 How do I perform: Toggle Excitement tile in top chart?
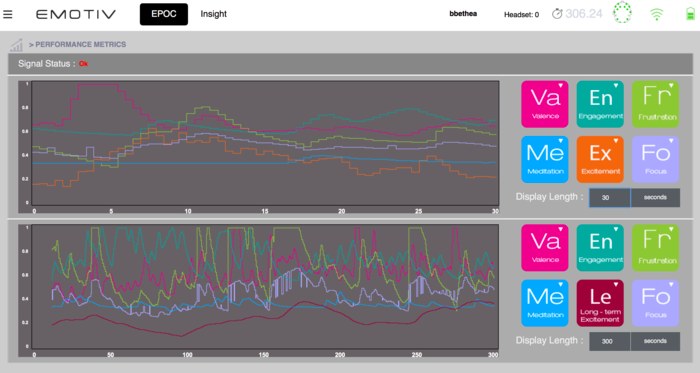point(600,159)
